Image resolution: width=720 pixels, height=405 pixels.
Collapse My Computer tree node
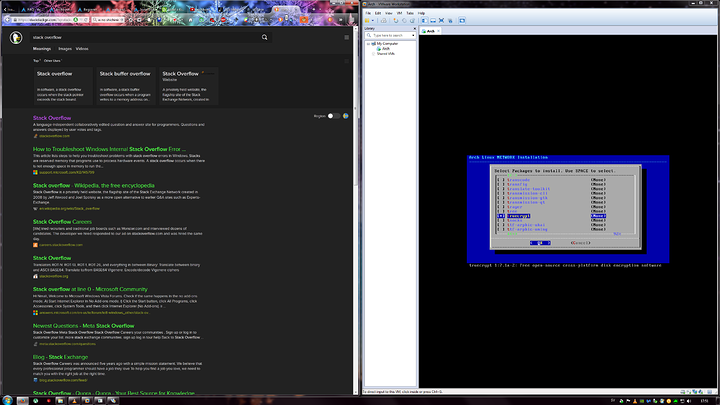tap(368, 44)
